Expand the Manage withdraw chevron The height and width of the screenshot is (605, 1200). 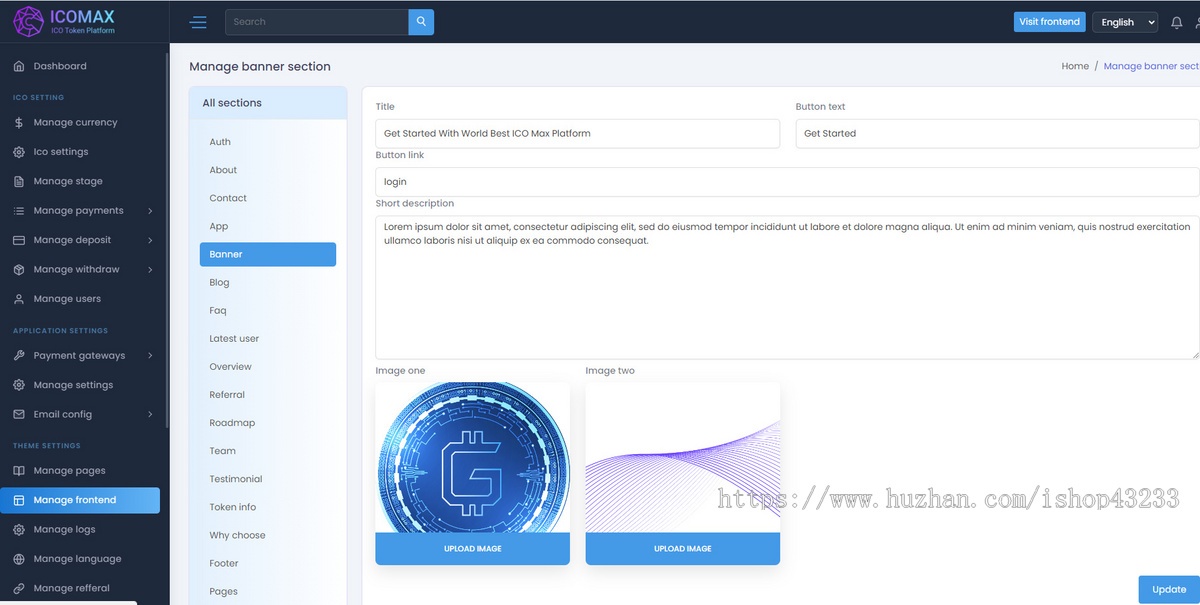tap(150, 270)
